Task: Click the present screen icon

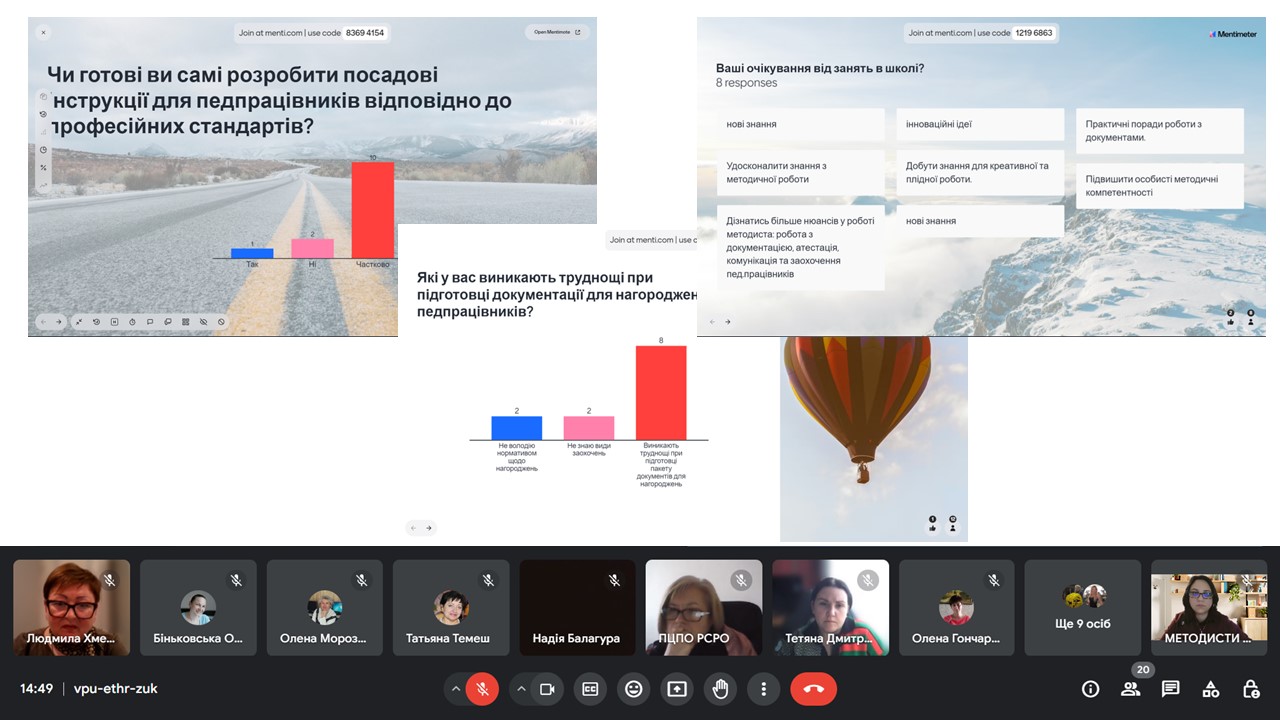Action: pos(677,689)
